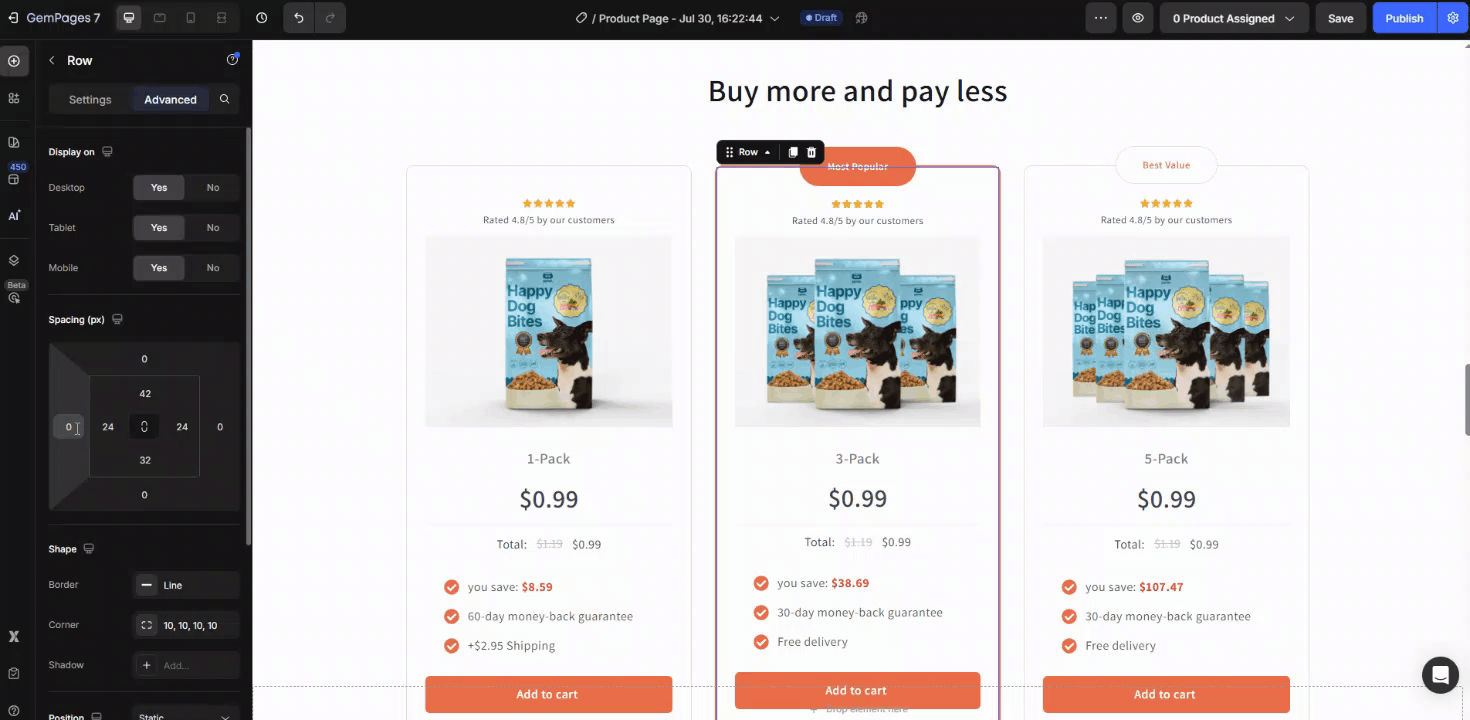Open the 0 Product Assigned dropdown
The height and width of the screenshot is (720, 1470).
click(1234, 18)
